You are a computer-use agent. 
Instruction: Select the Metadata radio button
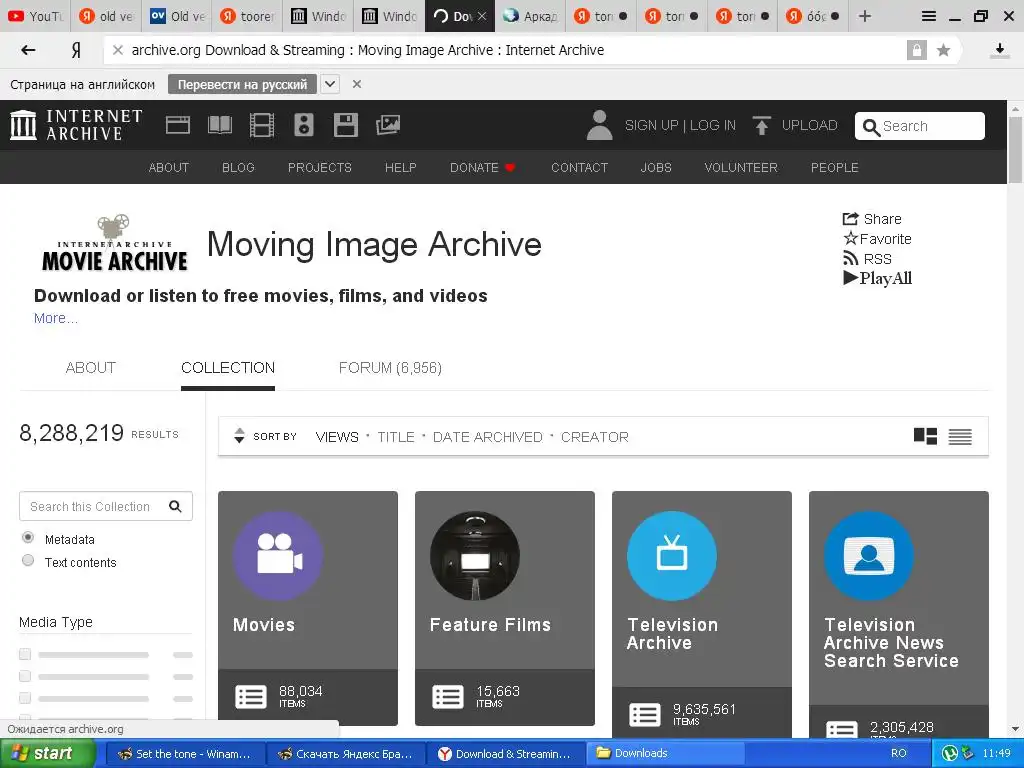coord(28,537)
